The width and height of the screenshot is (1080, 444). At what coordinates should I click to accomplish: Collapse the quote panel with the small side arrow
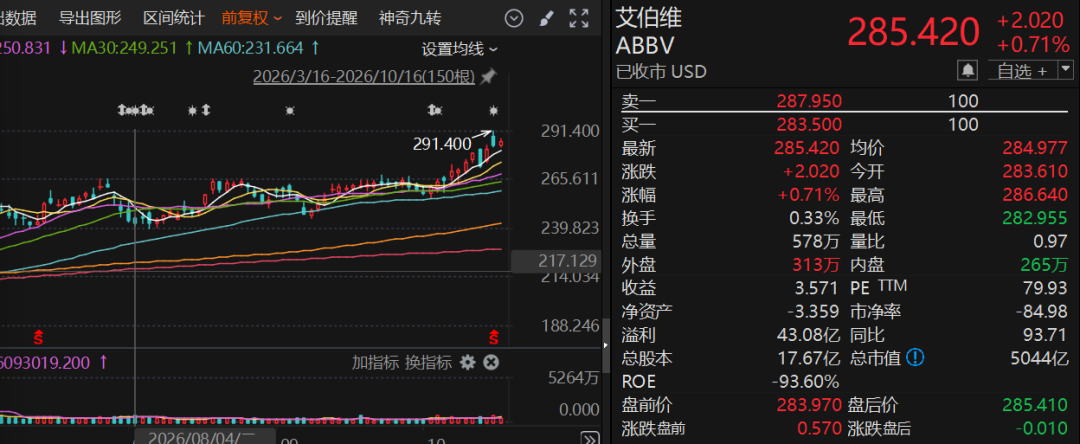(x=605, y=346)
